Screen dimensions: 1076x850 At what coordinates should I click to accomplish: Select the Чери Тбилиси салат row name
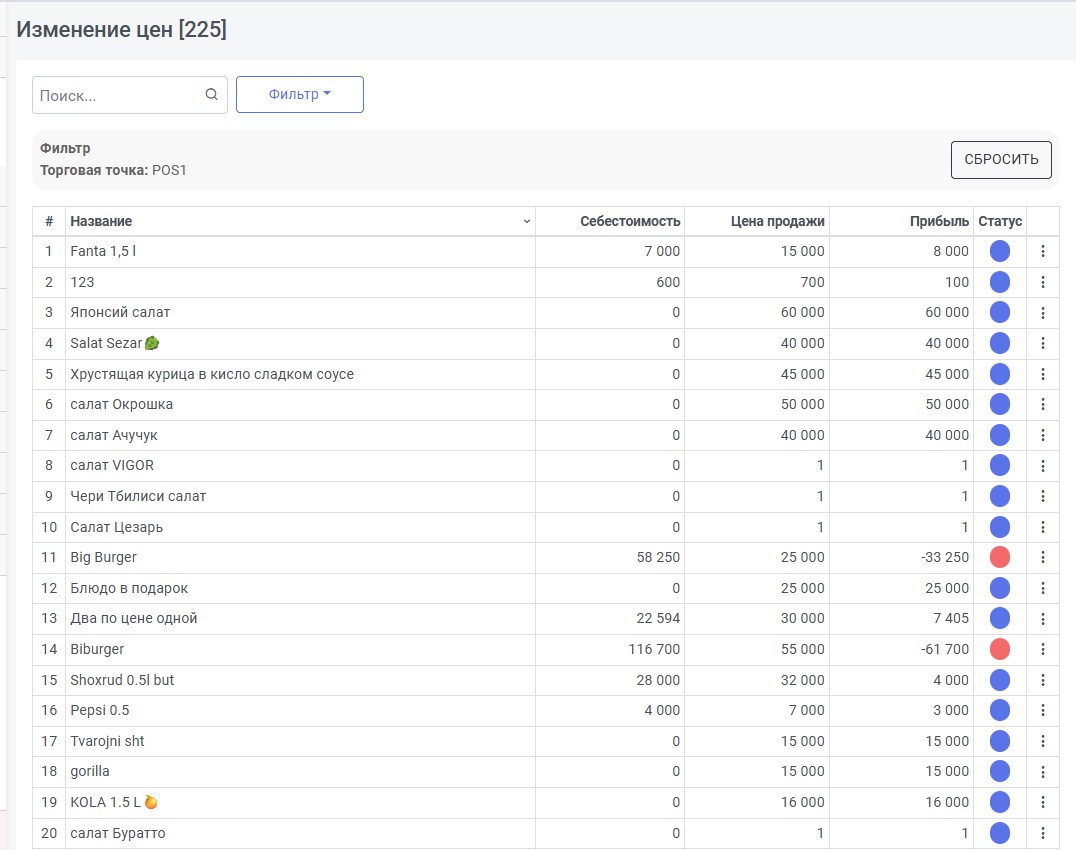tap(138, 496)
